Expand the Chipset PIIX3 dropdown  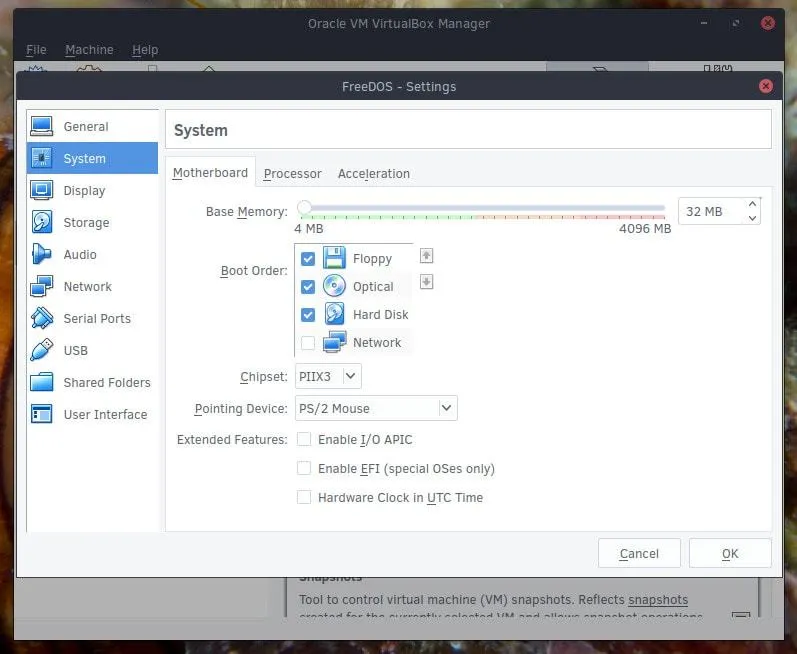(328, 377)
